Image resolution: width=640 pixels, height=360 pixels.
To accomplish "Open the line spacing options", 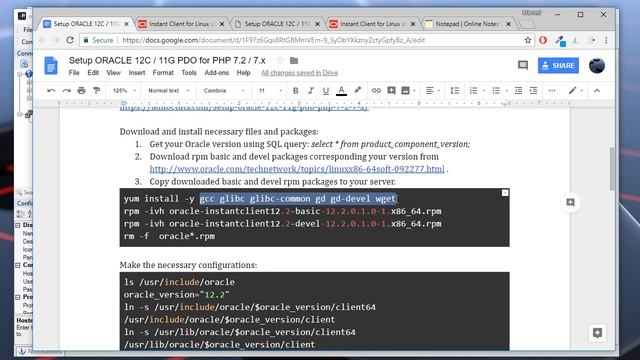I will [x=455, y=91].
